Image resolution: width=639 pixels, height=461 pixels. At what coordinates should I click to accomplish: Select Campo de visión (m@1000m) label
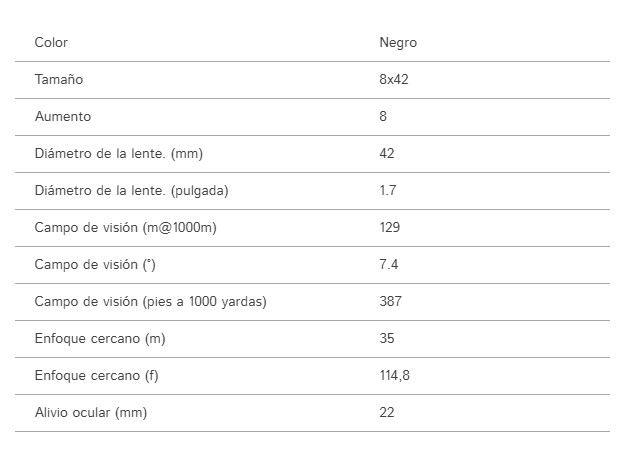[x=126, y=227]
